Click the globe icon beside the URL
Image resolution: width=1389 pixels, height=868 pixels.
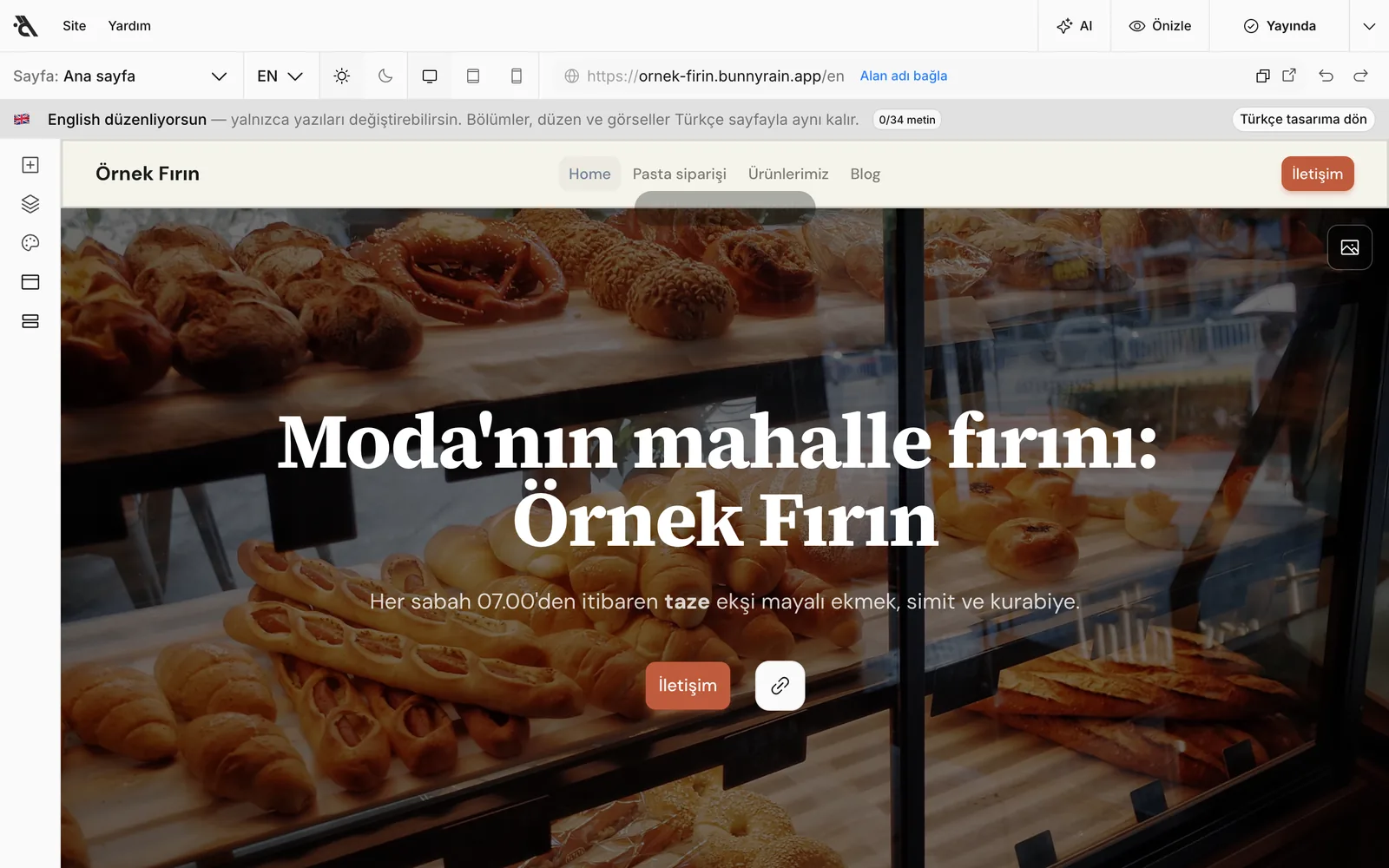coord(572,76)
